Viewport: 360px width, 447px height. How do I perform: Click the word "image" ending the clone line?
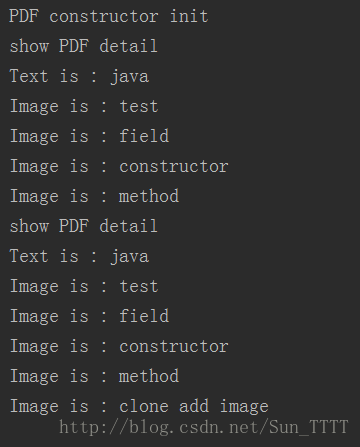(244, 407)
